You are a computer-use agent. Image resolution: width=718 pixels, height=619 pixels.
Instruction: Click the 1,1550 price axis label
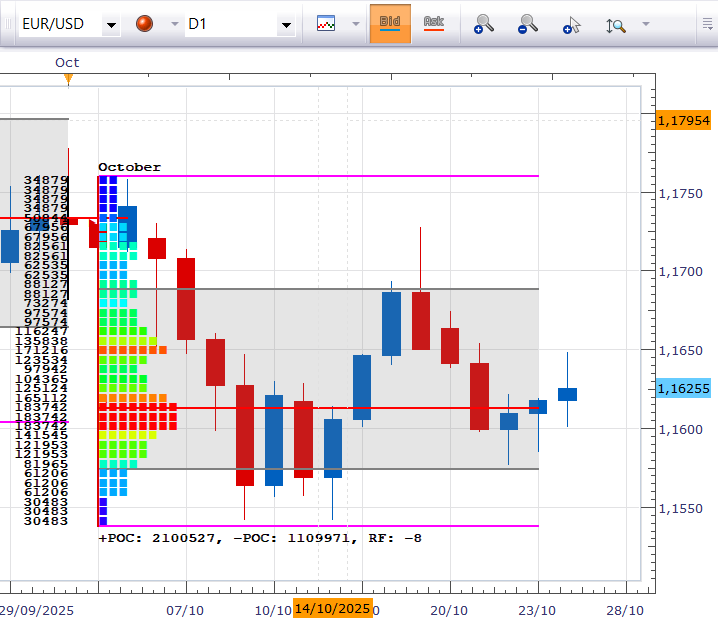pyautogui.click(x=680, y=509)
